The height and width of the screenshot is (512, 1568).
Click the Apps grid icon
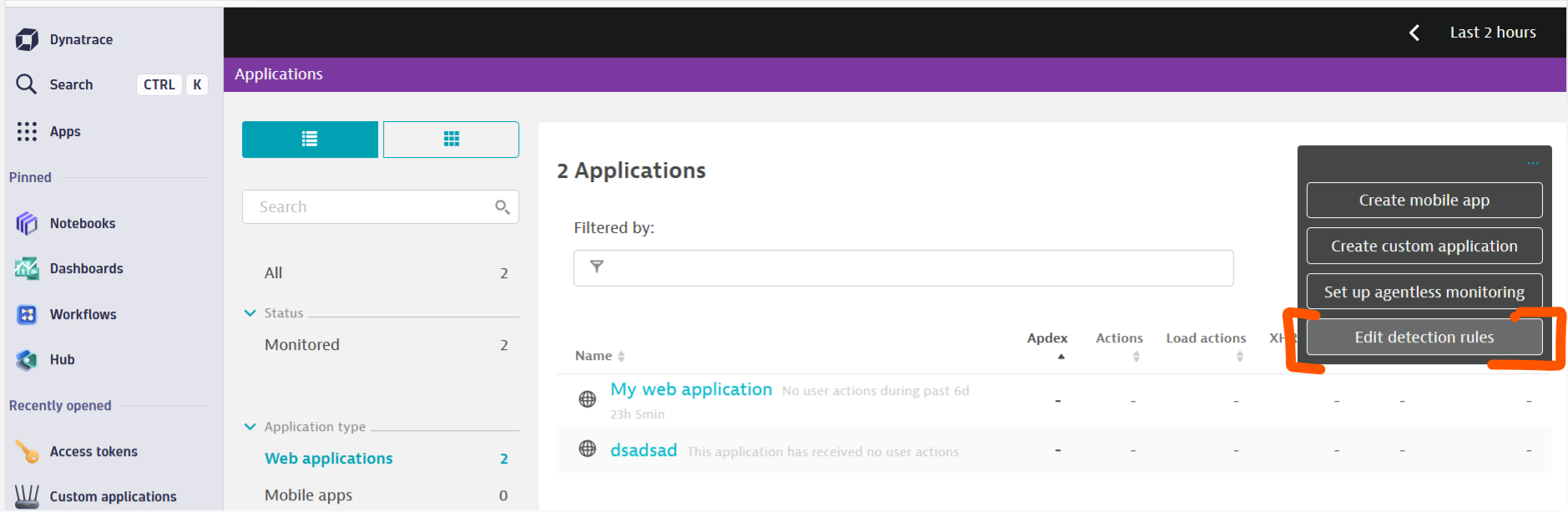click(27, 131)
